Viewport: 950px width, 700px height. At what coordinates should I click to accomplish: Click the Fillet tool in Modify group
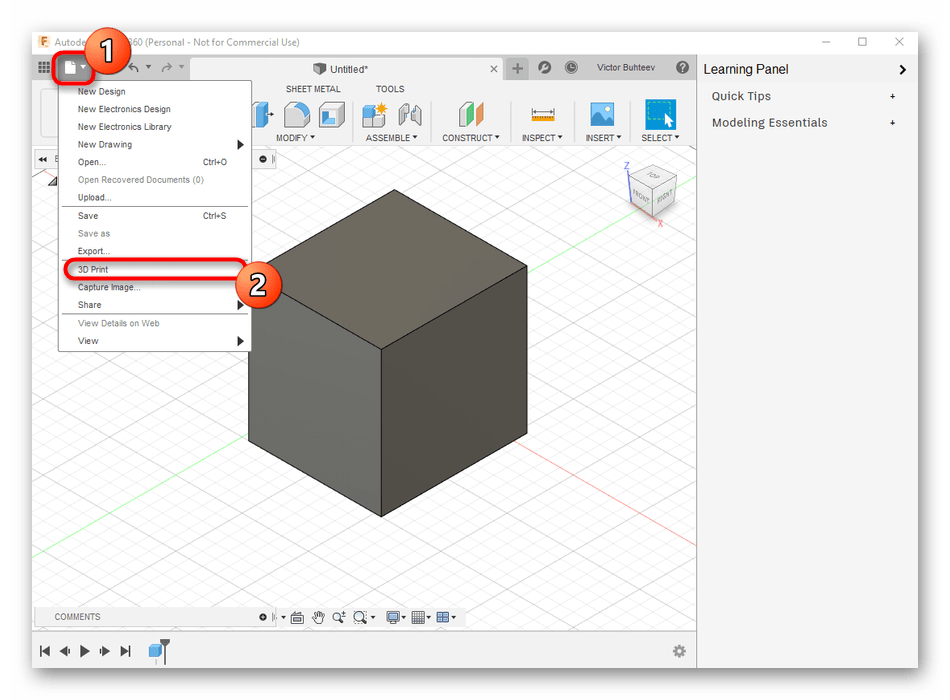297,115
